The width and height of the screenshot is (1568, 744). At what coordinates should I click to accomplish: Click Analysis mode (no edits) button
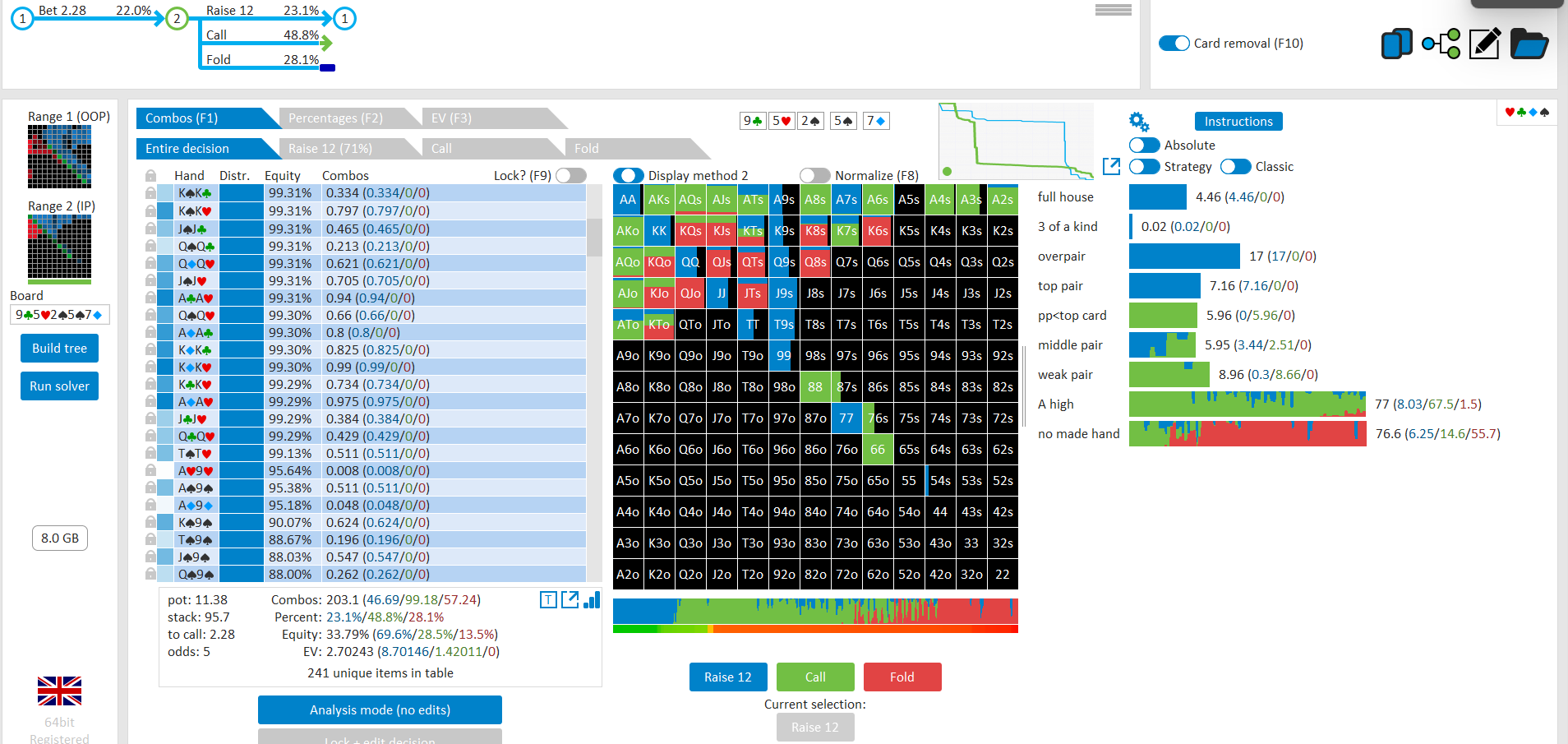380,710
